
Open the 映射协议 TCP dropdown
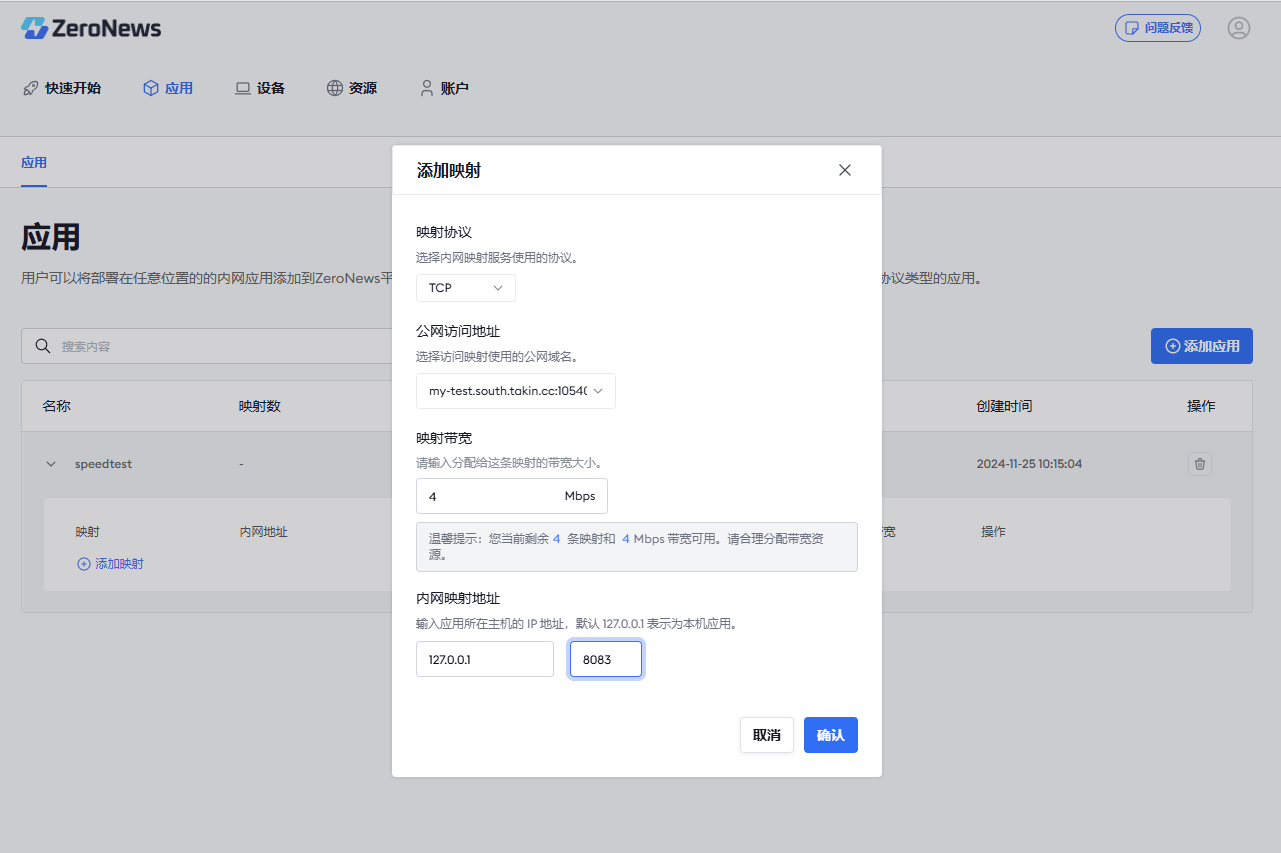tap(465, 287)
